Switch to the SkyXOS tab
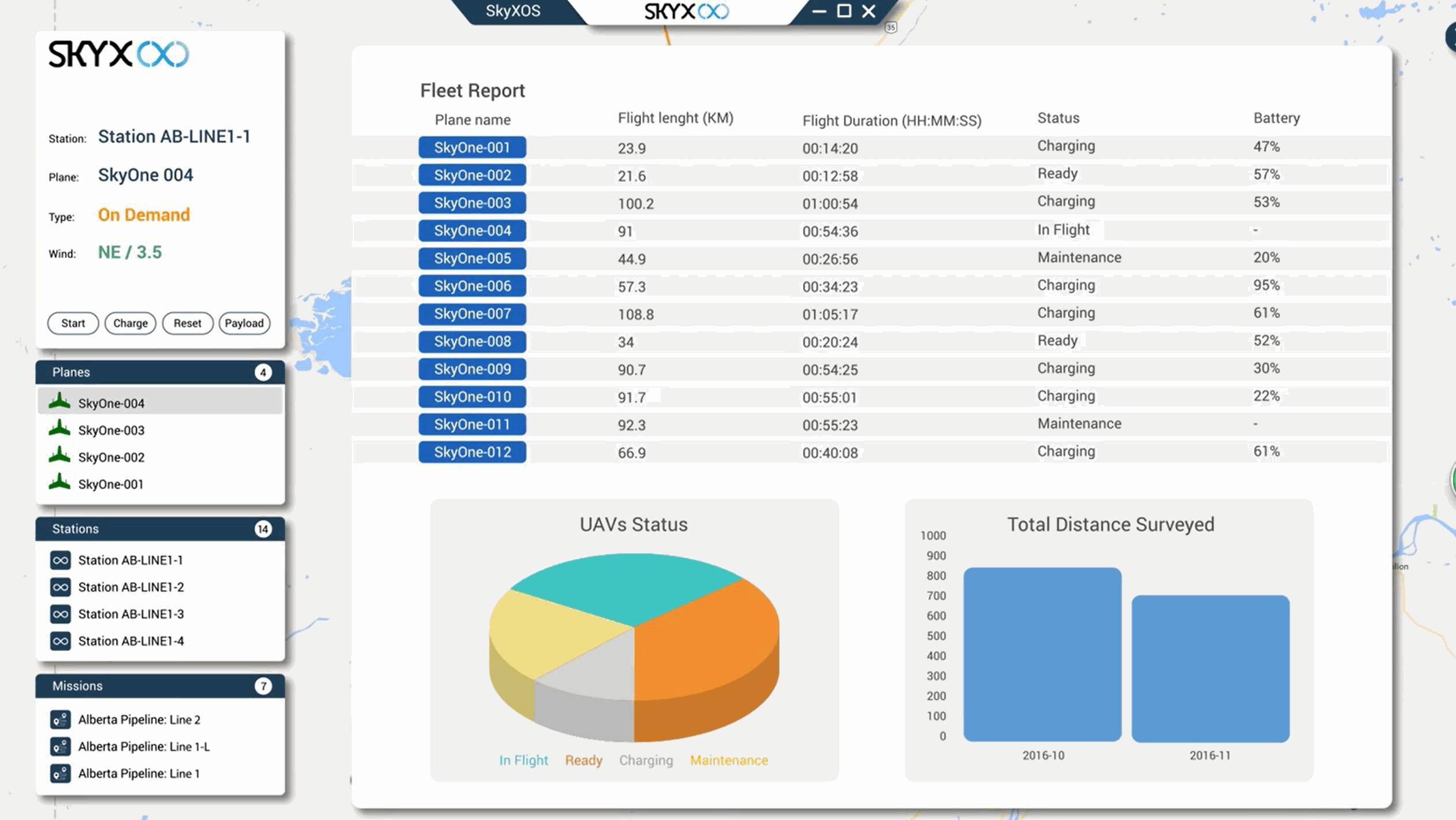Viewport: 1456px width, 820px height. pyautogui.click(x=512, y=11)
